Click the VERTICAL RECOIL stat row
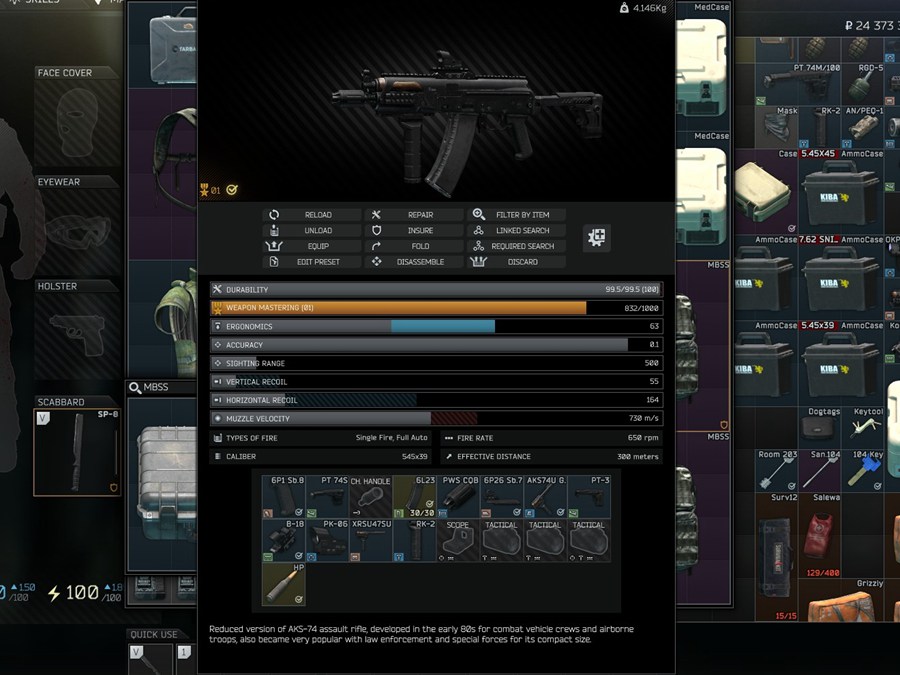 437,381
